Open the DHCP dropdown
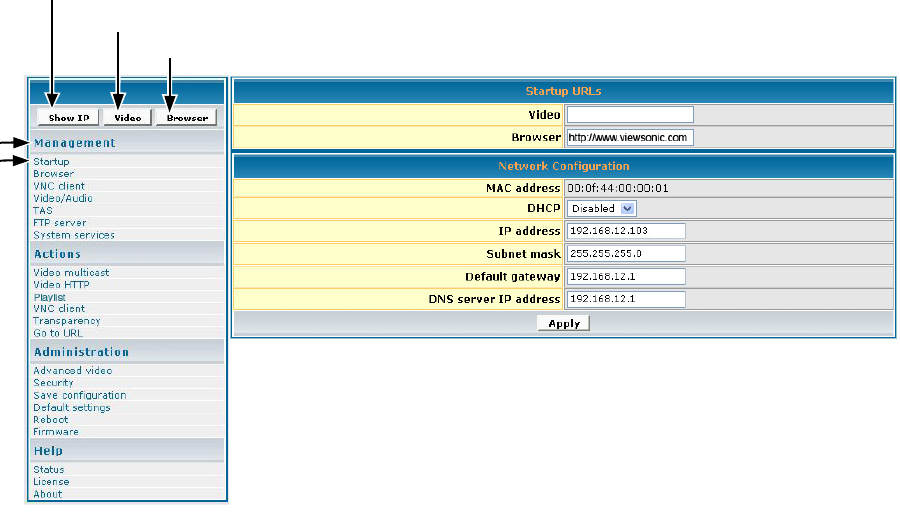This screenshot has width=900, height=512. [602, 209]
